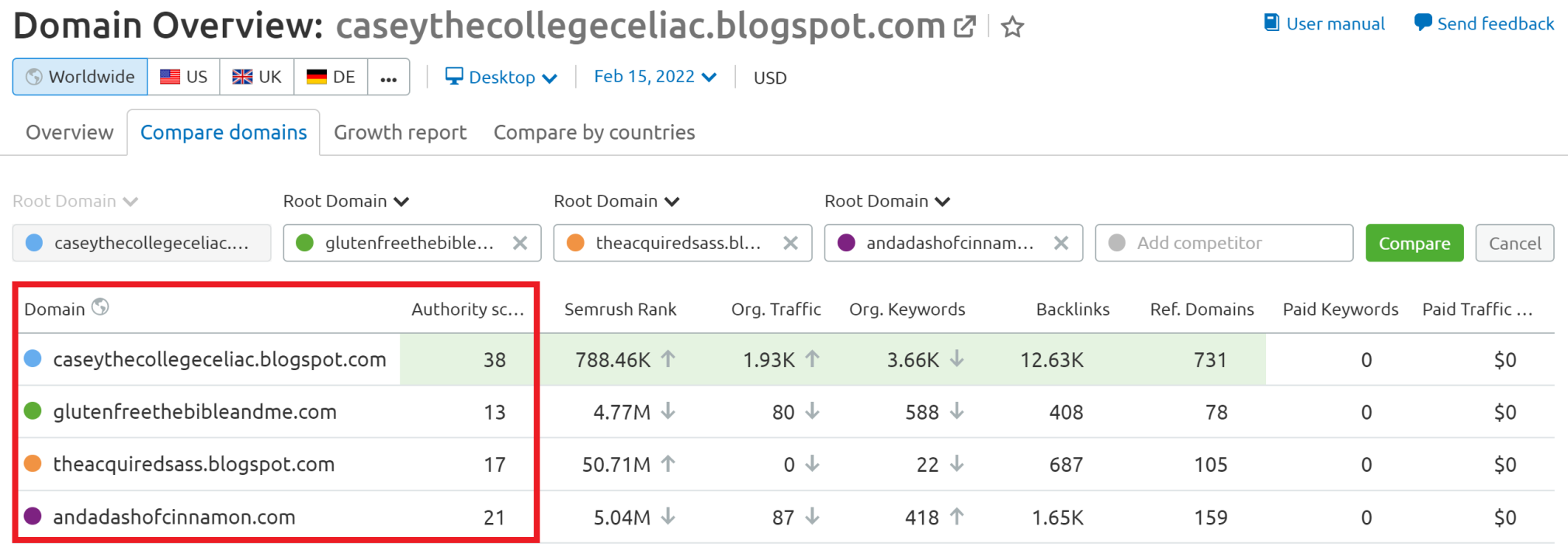
Task: Open the Feb 15, 2022 date dropdown
Action: click(x=654, y=76)
